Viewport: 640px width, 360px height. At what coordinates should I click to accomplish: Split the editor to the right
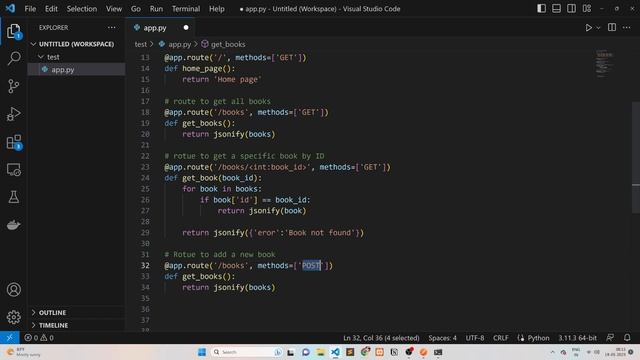pos(612,27)
